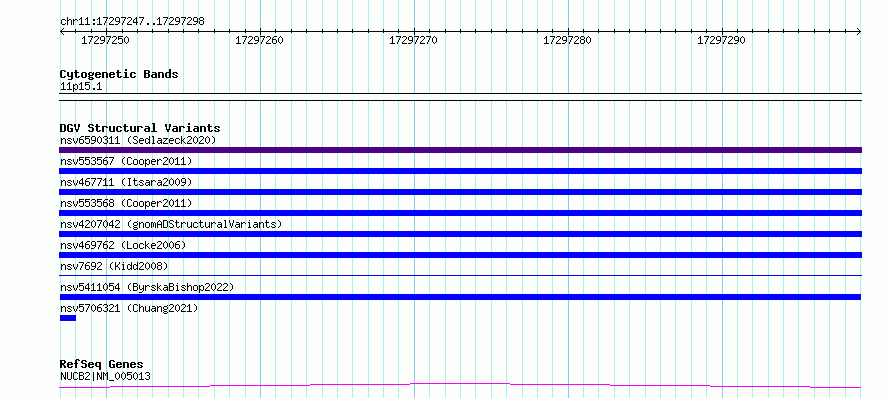The width and height of the screenshot is (890, 398).
Task: Open variant nsv4207042 (gnomADStructuralVariants) label
Action: [x=171, y=224]
